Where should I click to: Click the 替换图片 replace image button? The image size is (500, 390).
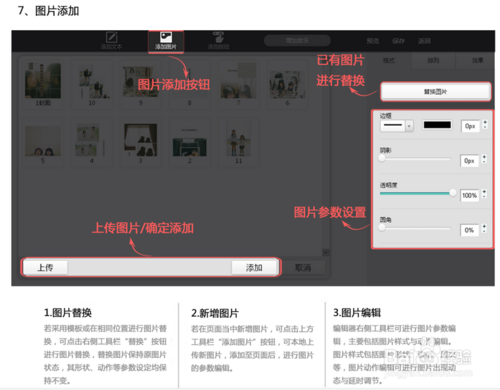click(x=435, y=92)
